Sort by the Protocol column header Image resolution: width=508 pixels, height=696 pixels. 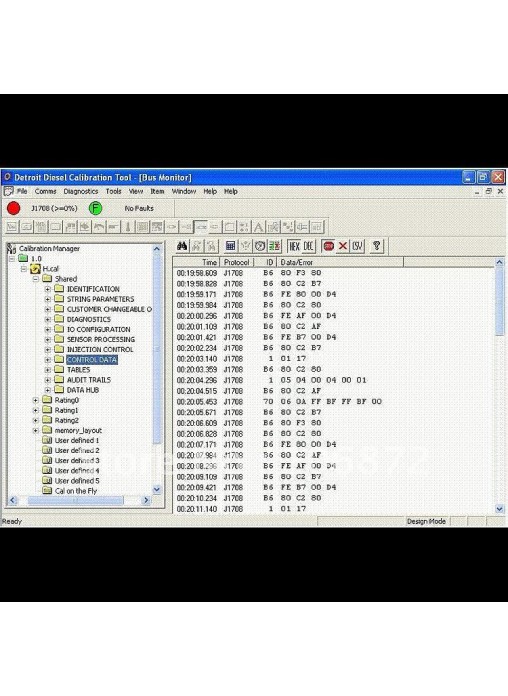237,262
